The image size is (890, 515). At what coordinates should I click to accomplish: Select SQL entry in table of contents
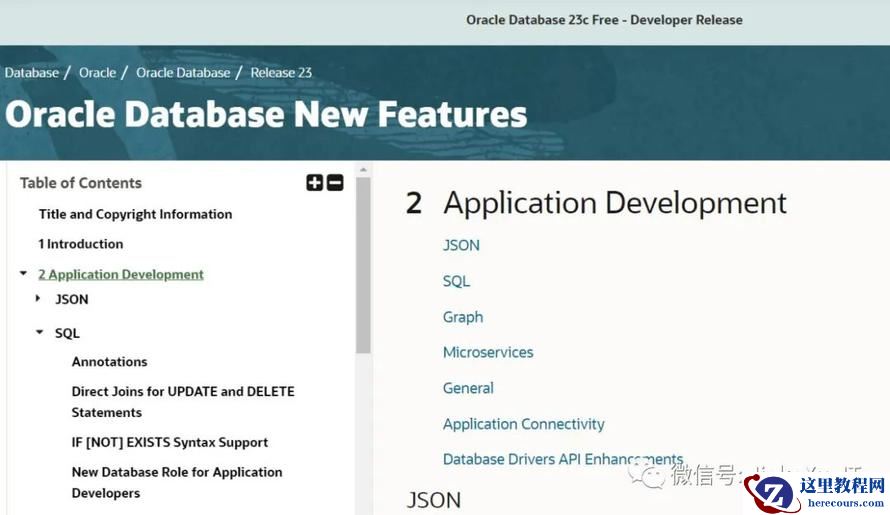pos(67,333)
